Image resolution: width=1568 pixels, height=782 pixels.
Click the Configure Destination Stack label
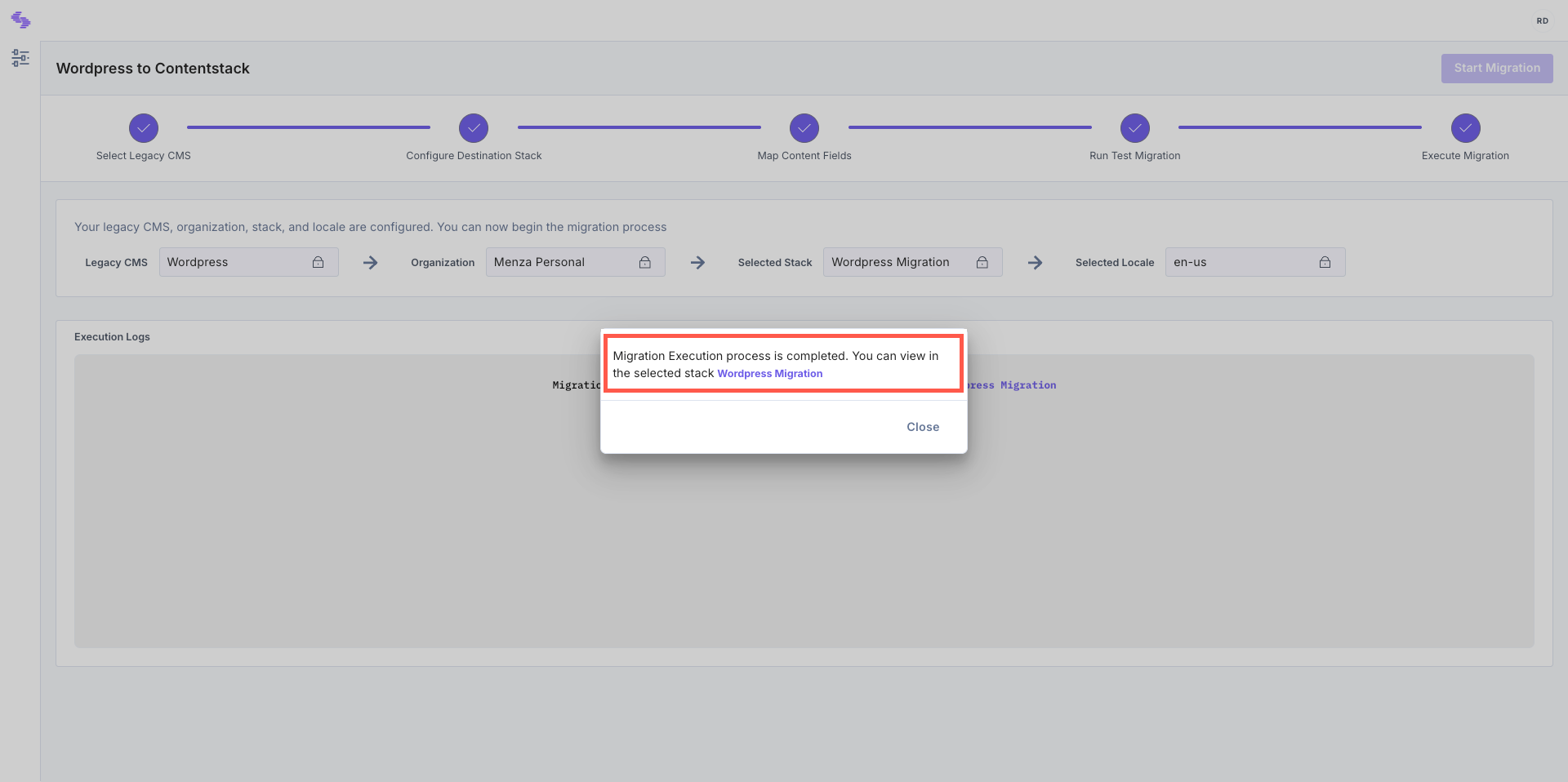474,156
